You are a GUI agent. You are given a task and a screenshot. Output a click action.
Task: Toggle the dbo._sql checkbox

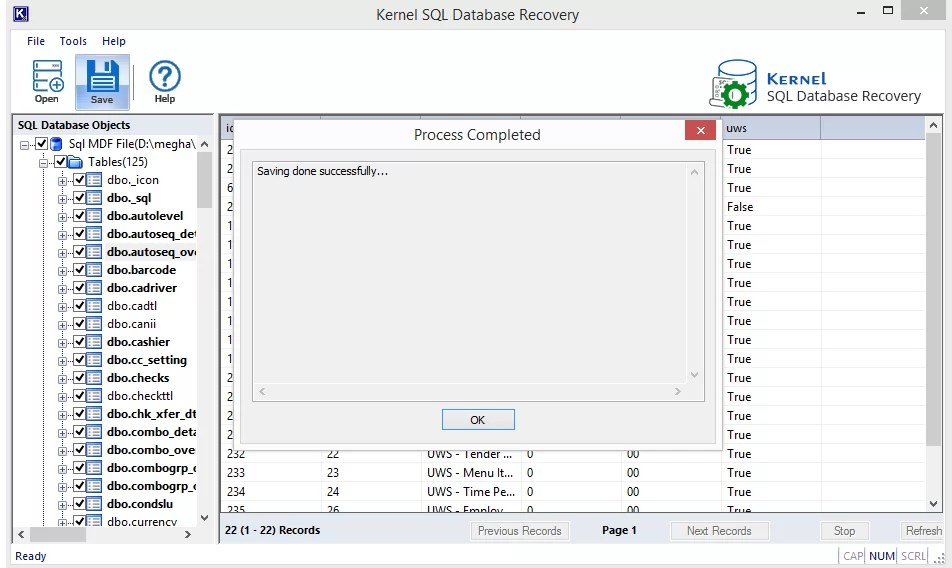pos(79,198)
